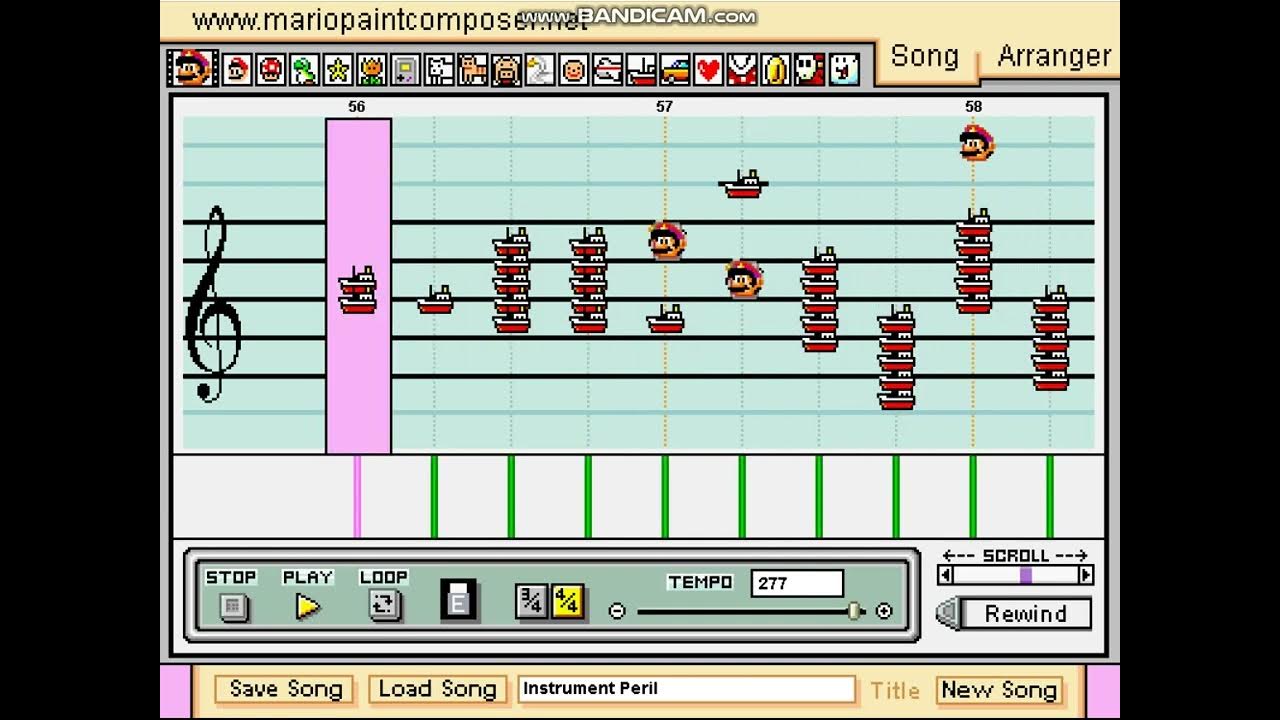Image resolution: width=1280 pixels, height=720 pixels.
Task: Click the single boat note above staff
Action: click(743, 184)
